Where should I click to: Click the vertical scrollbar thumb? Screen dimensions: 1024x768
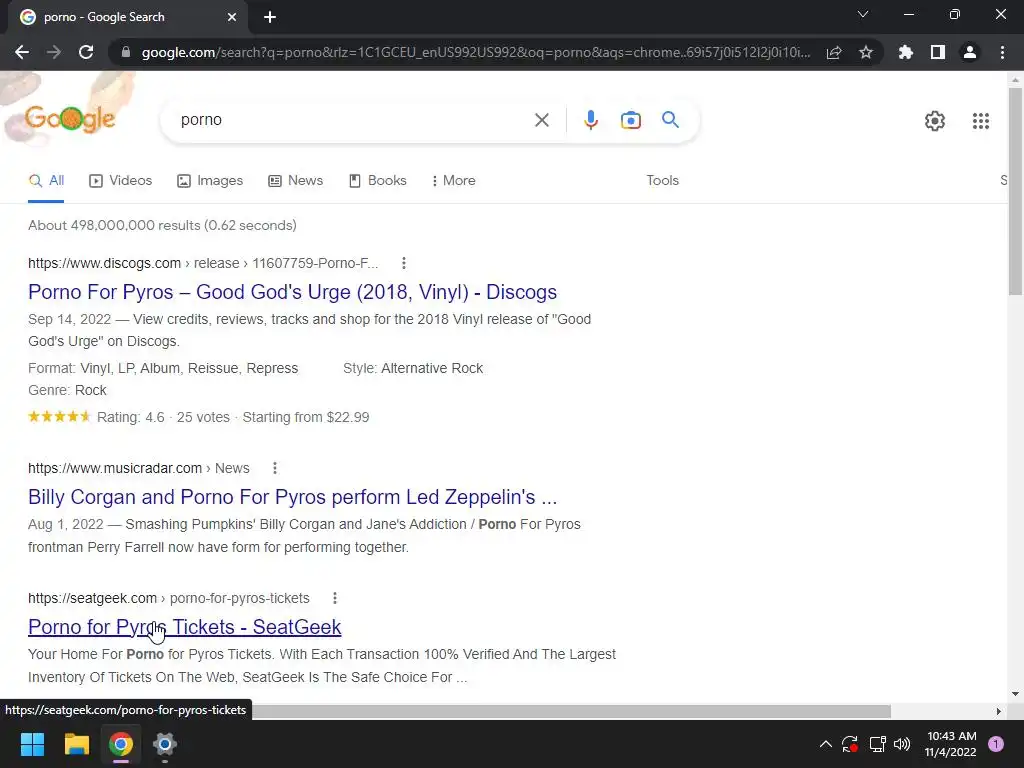tap(1015, 190)
